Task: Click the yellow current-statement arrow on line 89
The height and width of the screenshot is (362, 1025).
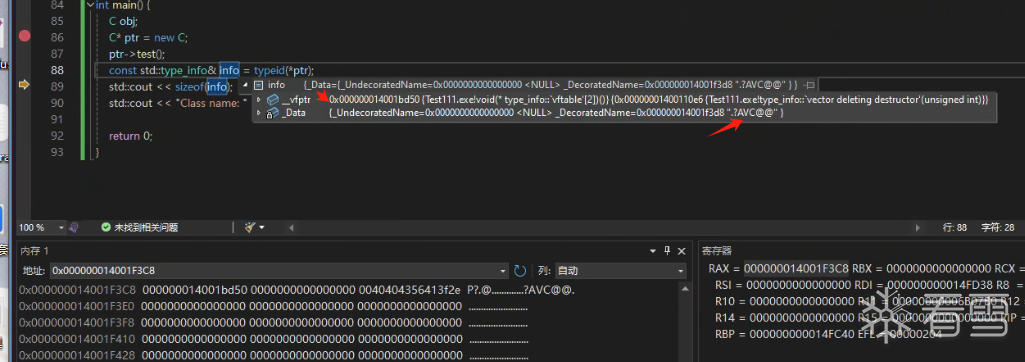Action: pos(24,85)
